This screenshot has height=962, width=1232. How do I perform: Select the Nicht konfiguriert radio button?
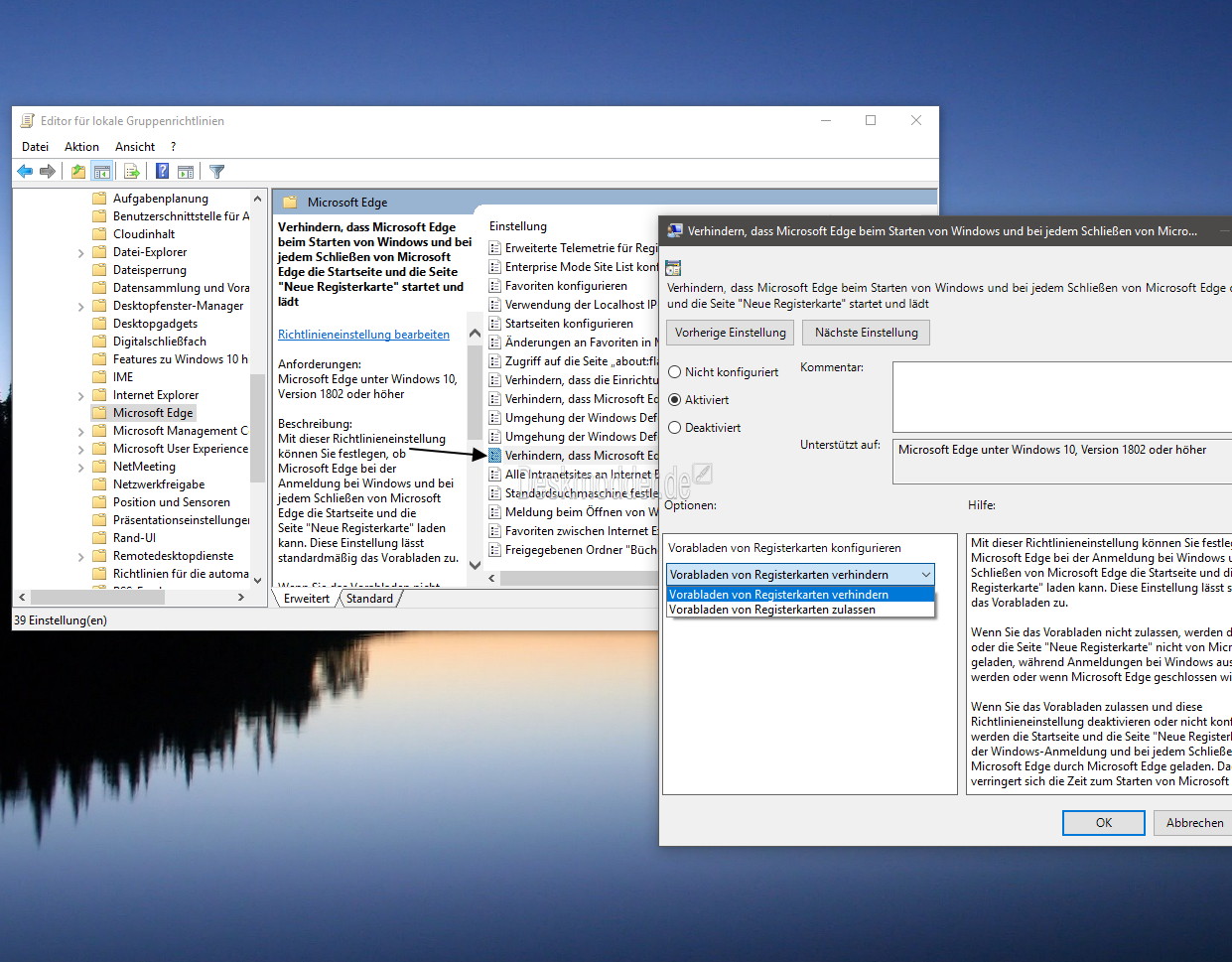pyautogui.click(x=675, y=372)
